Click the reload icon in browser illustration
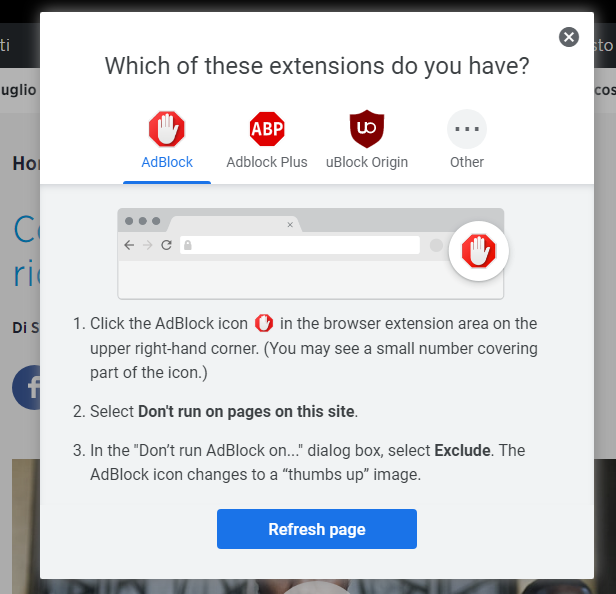Viewport: 616px width, 594px height. [x=167, y=245]
